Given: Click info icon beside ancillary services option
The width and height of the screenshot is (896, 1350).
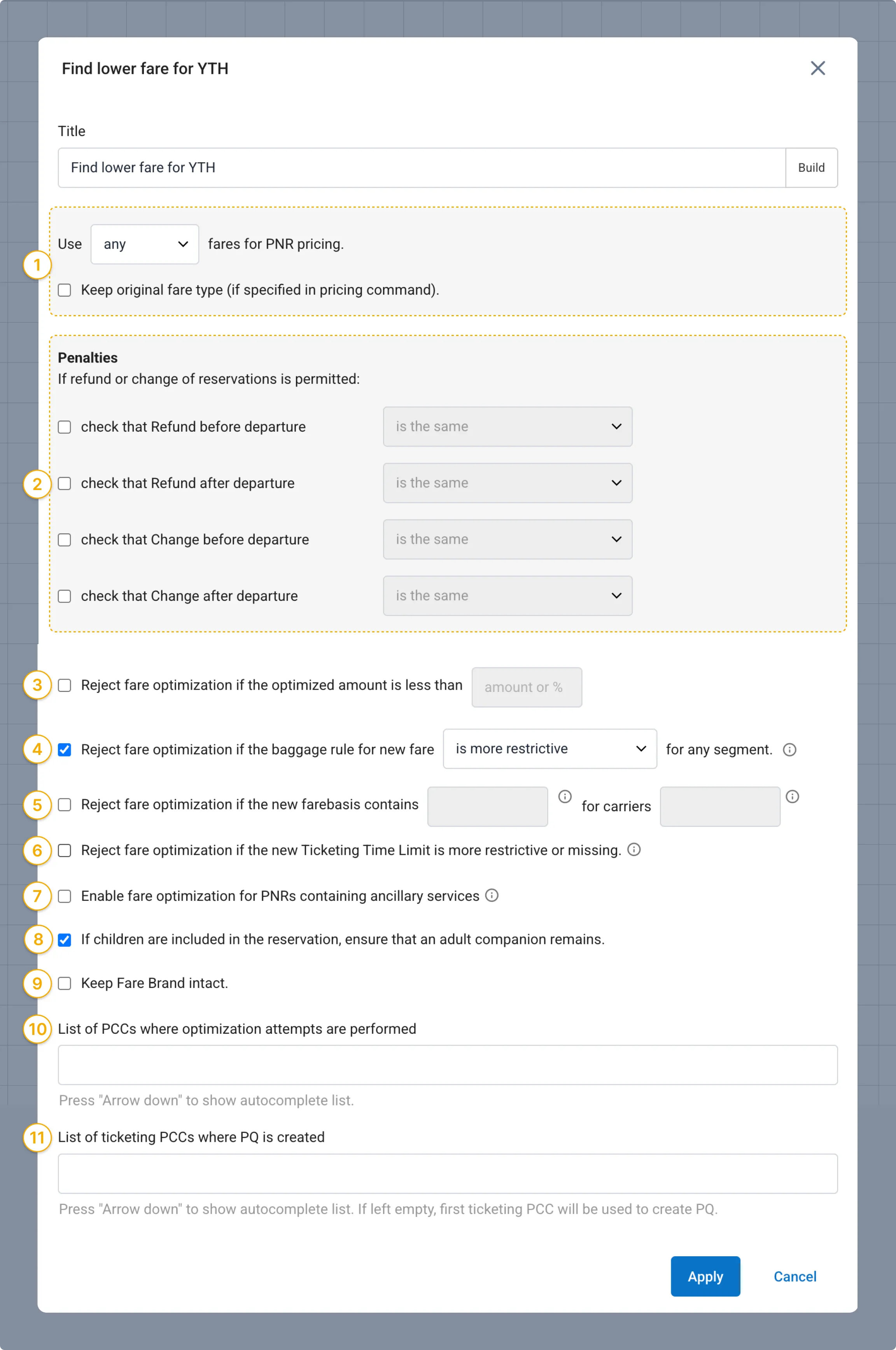Looking at the screenshot, I should tap(492, 895).
